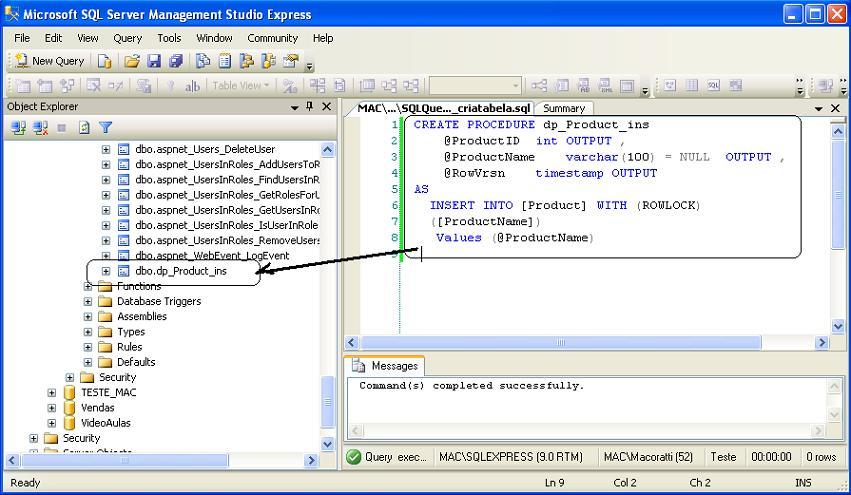Open the Object Explorer window position dropdown
851x495 pixels.
pyautogui.click(x=294, y=107)
